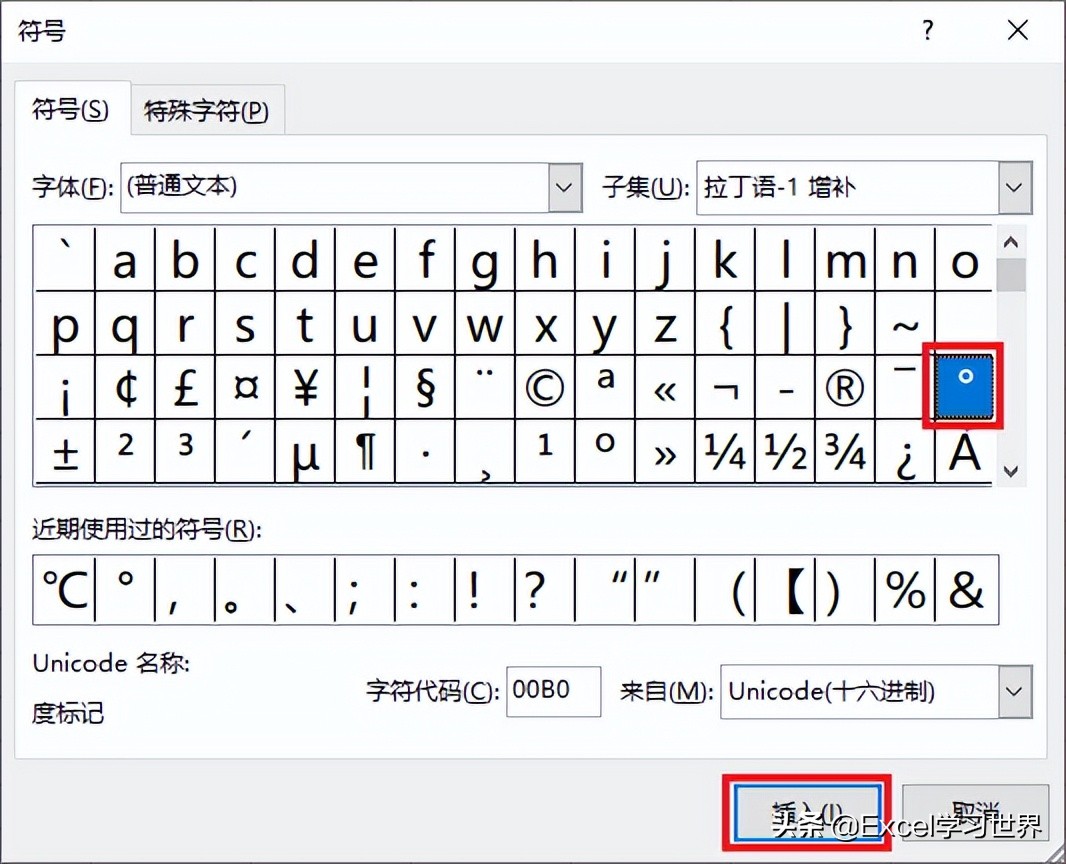Open the 子集 (Subset) dropdown showing 拉丁语-1 增补
The width and height of the screenshot is (1066, 864).
pyautogui.click(x=1014, y=187)
